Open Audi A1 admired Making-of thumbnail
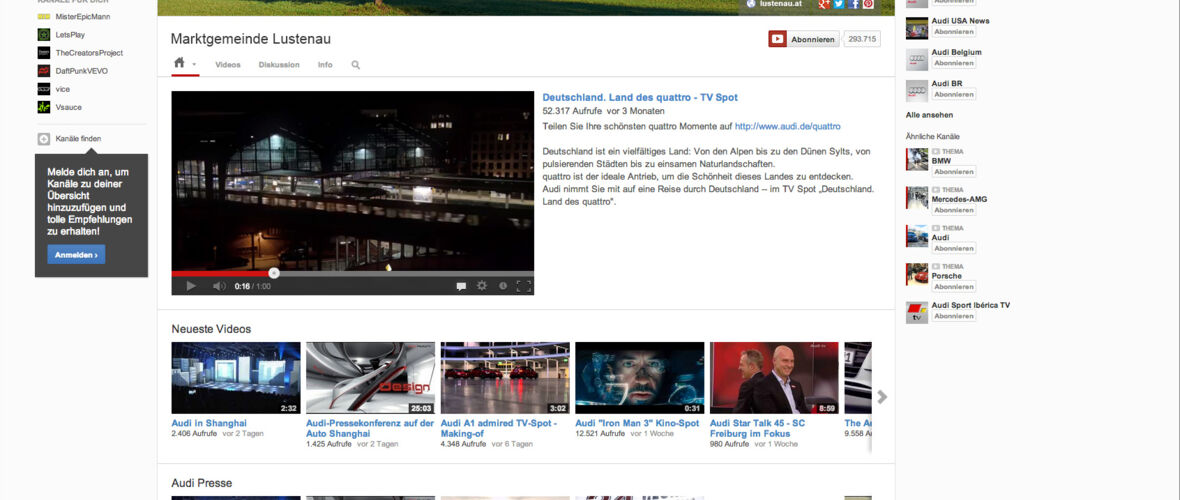Screen dimensions: 1180x500 coord(505,378)
